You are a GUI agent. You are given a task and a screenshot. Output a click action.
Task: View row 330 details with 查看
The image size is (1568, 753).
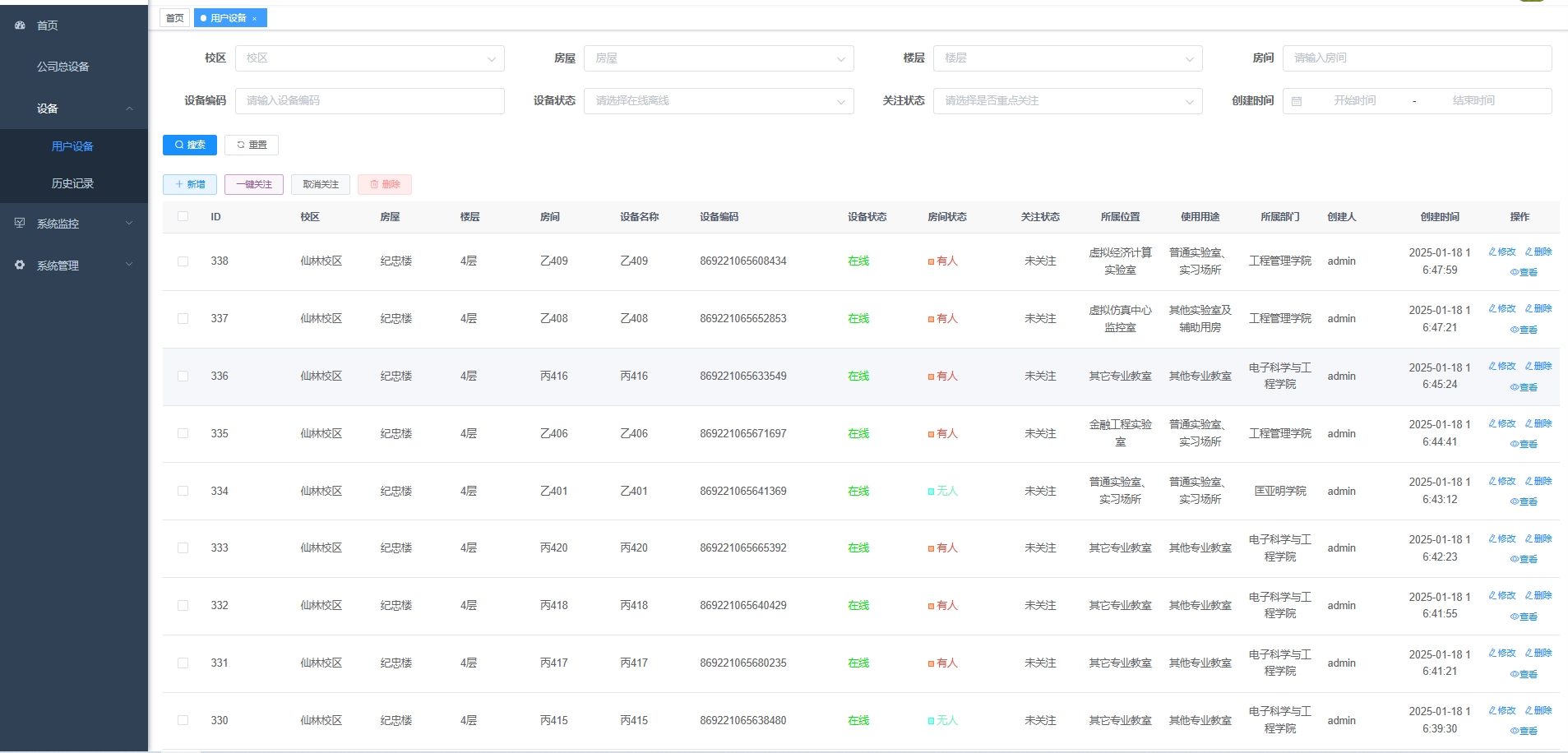(x=1524, y=731)
